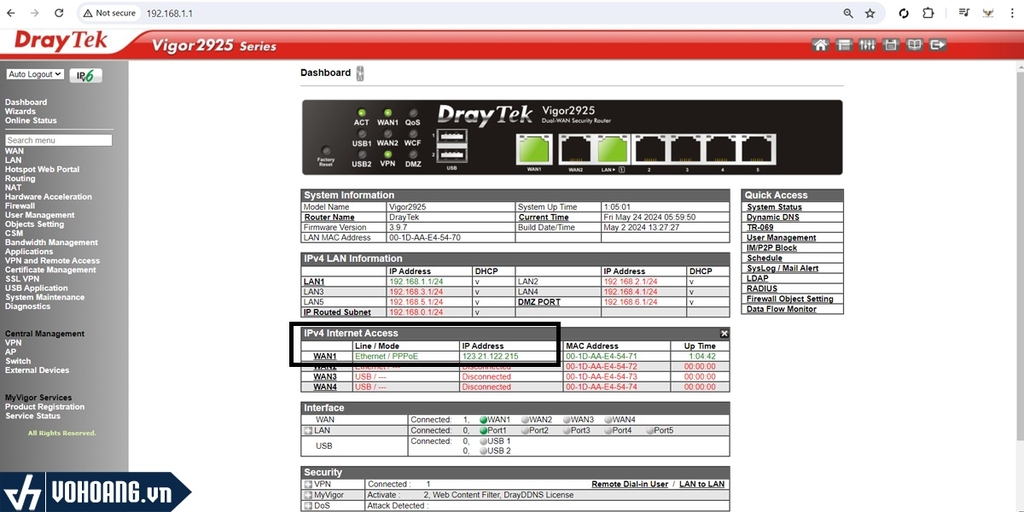Open TR-069 quick access link

point(760,227)
